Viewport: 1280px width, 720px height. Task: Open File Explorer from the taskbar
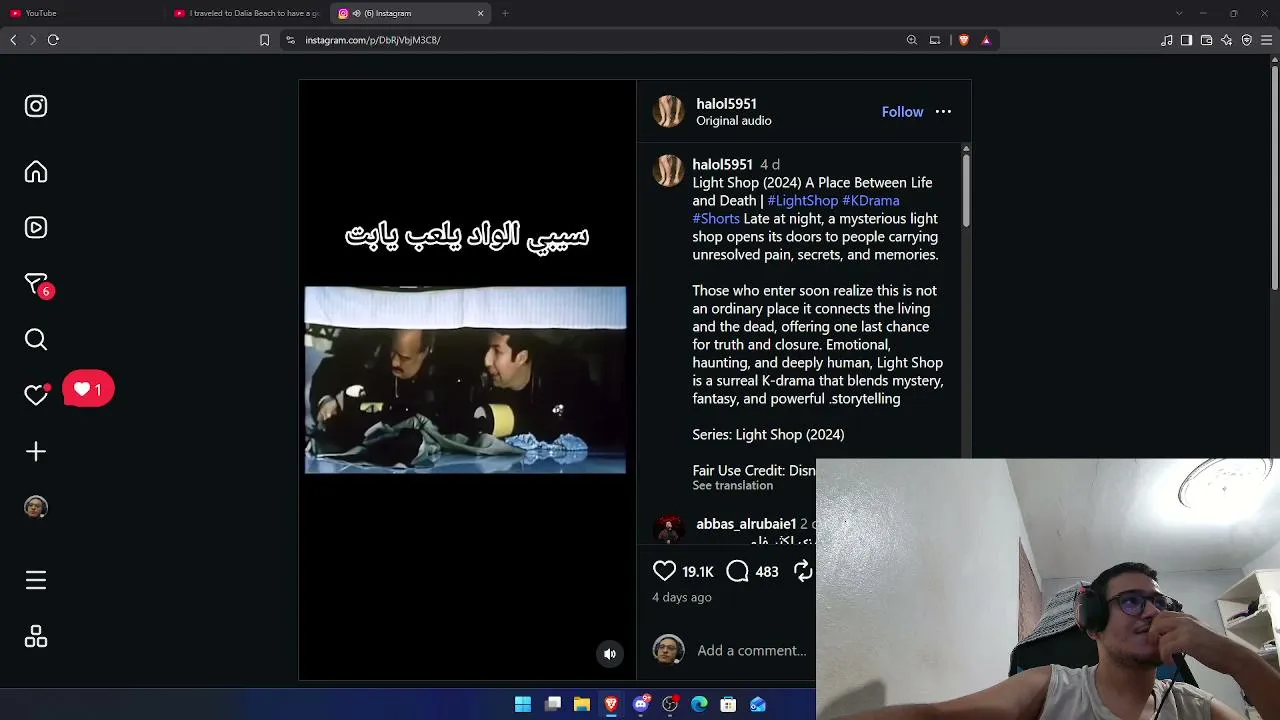click(x=582, y=704)
